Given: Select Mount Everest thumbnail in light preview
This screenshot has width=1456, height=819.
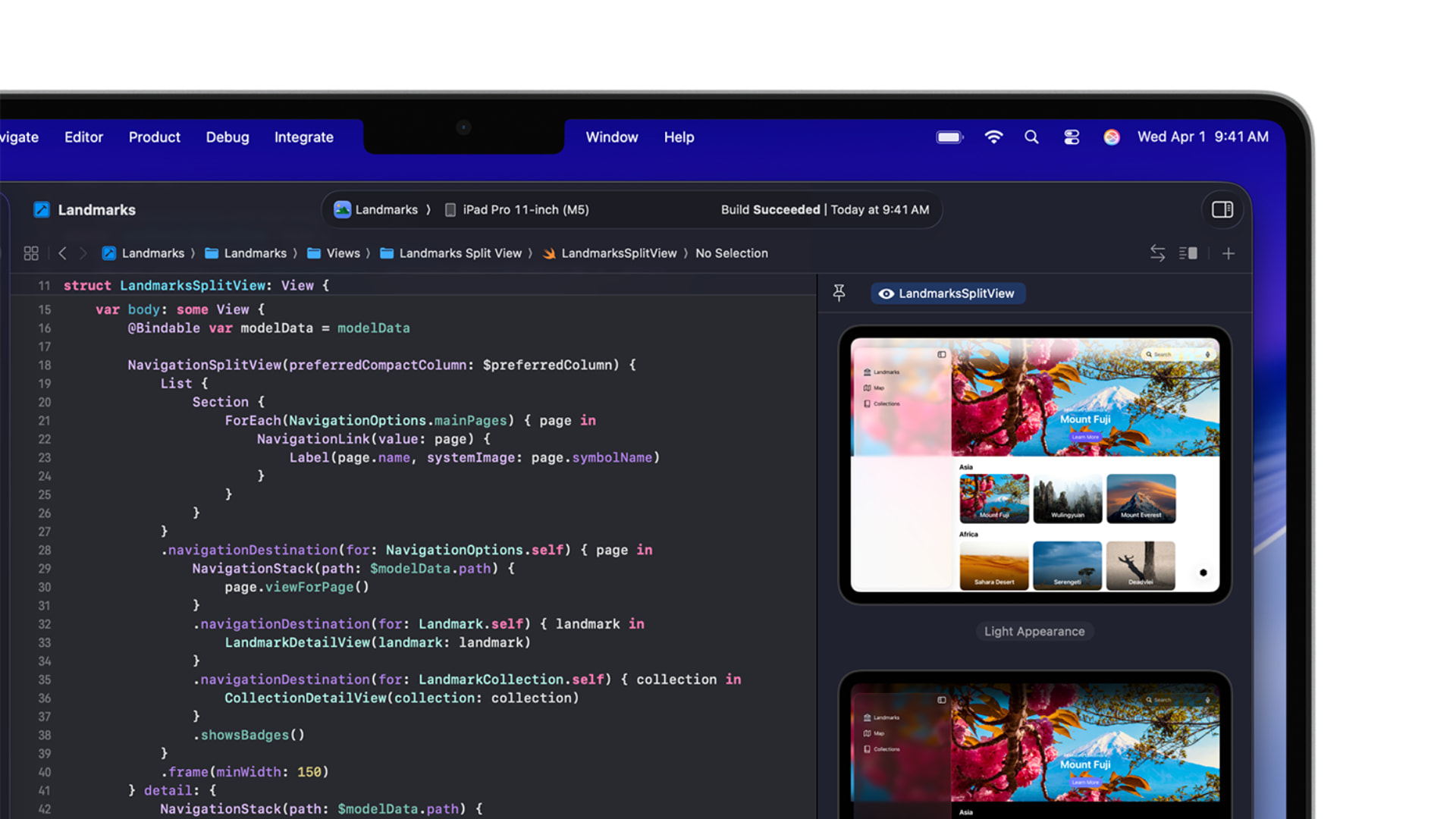Looking at the screenshot, I should [1141, 498].
